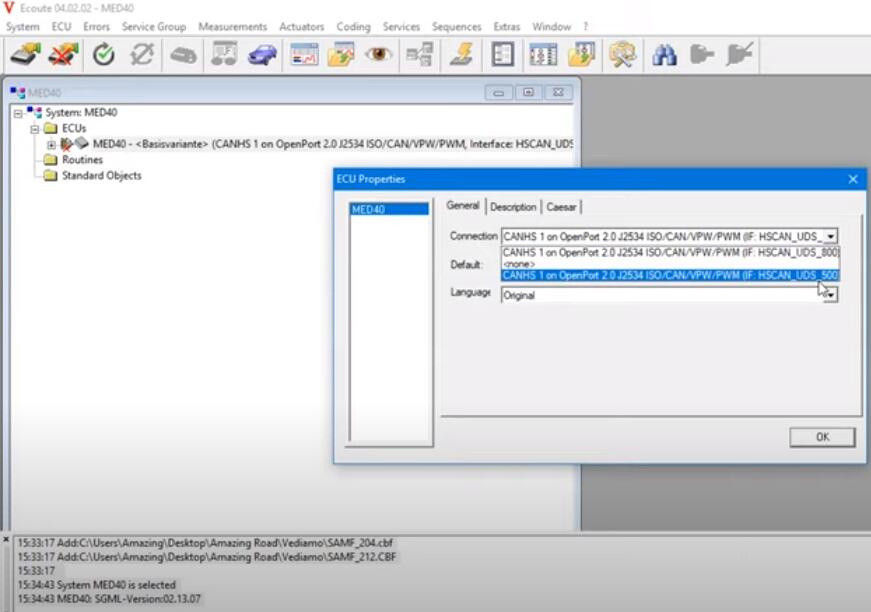Click the binoculars search toolbar icon
Image resolution: width=871 pixels, height=612 pixels.
pos(664,56)
